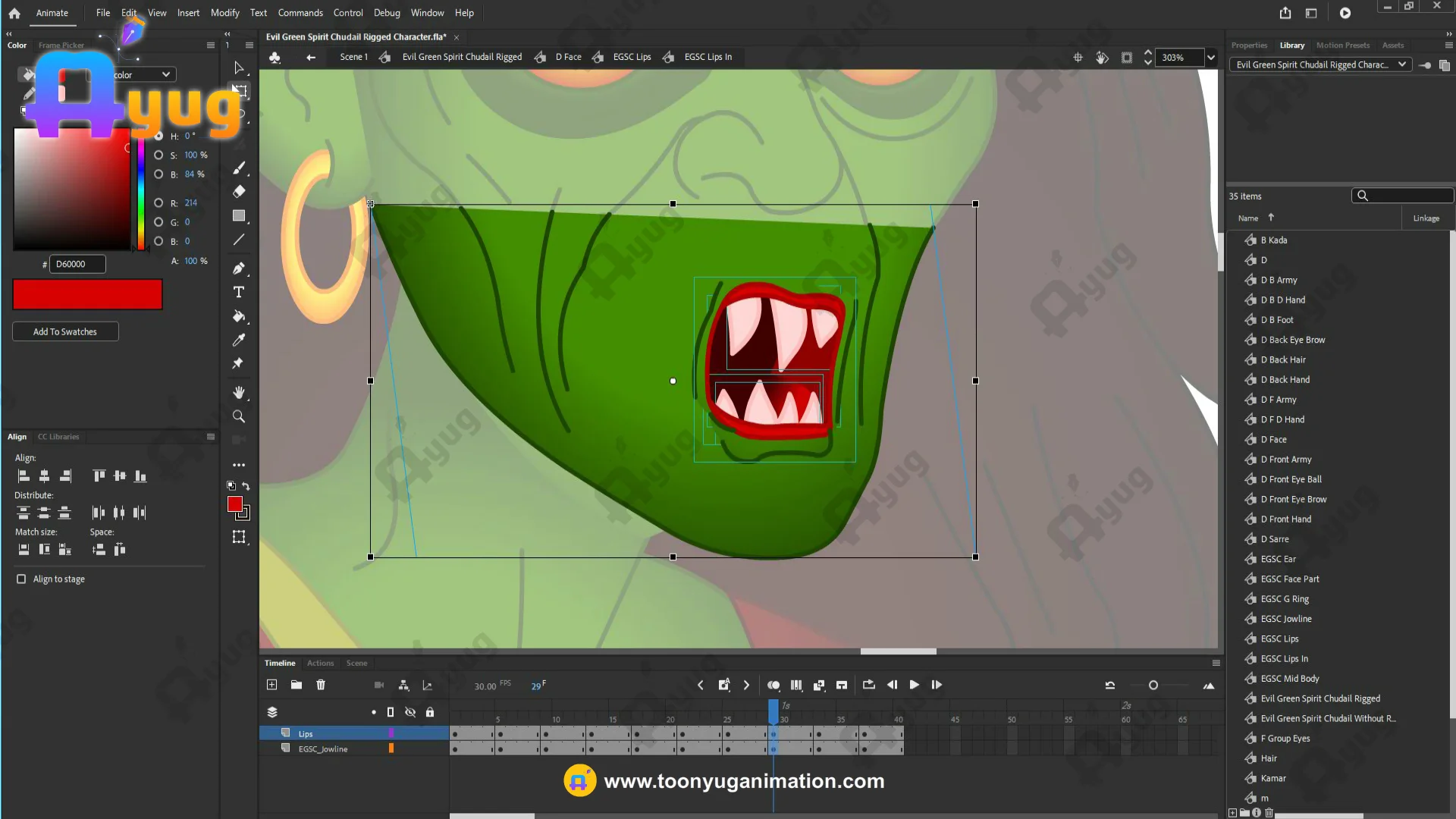The width and height of the screenshot is (1456, 819).
Task: Go back to Scene 1 breadcrumb
Action: (353, 57)
